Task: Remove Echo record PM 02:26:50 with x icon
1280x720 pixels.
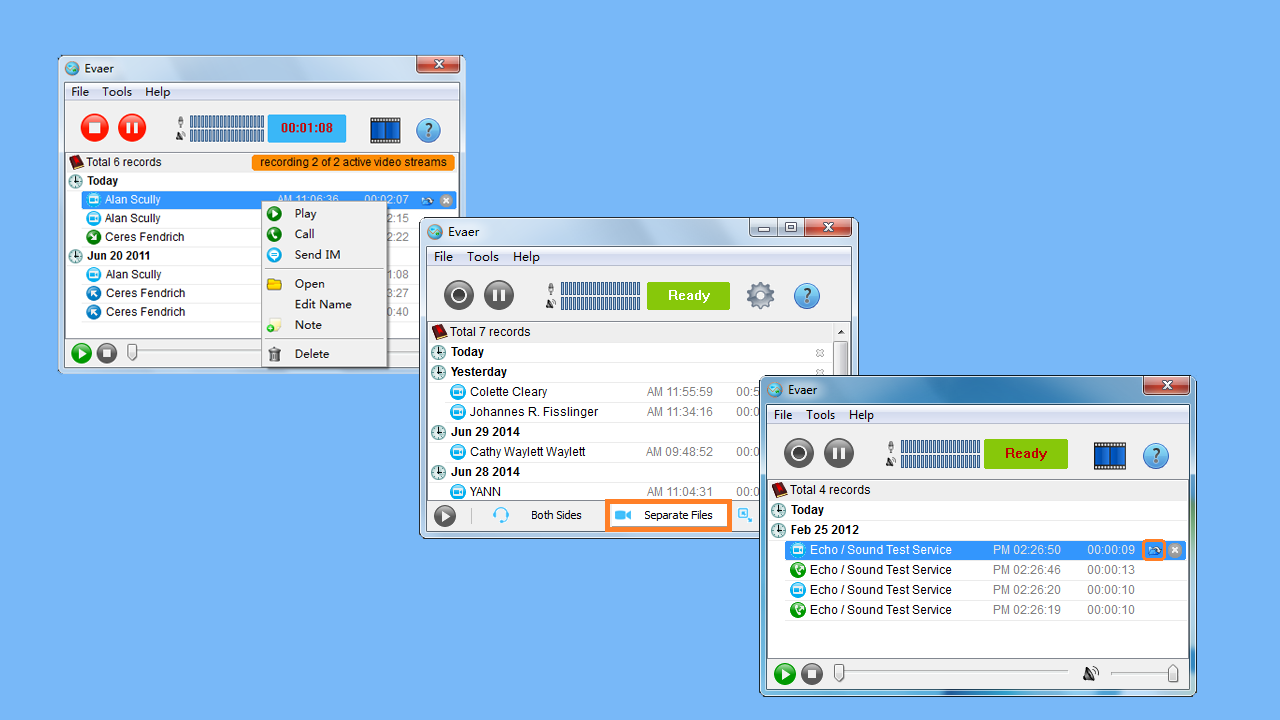Action: point(1175,550)
